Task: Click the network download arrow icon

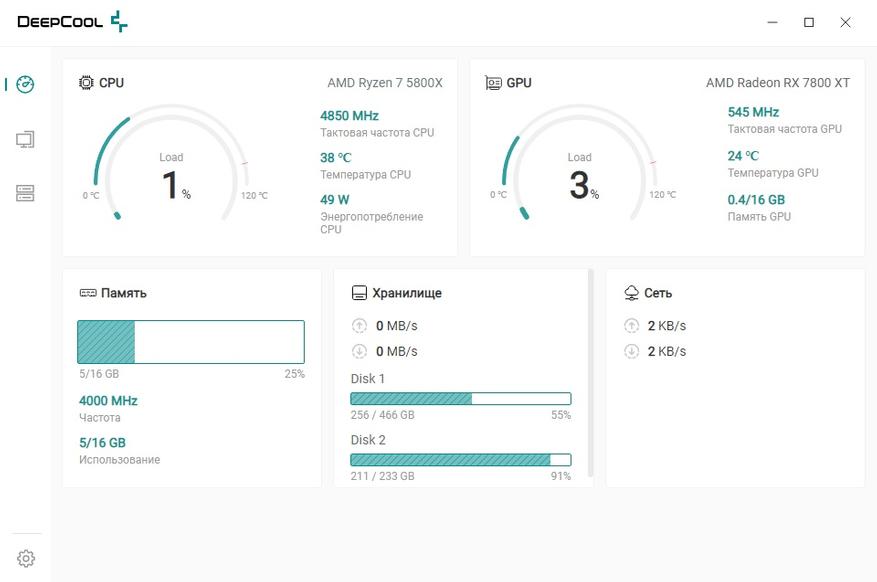Action: (x=631, y=351)
